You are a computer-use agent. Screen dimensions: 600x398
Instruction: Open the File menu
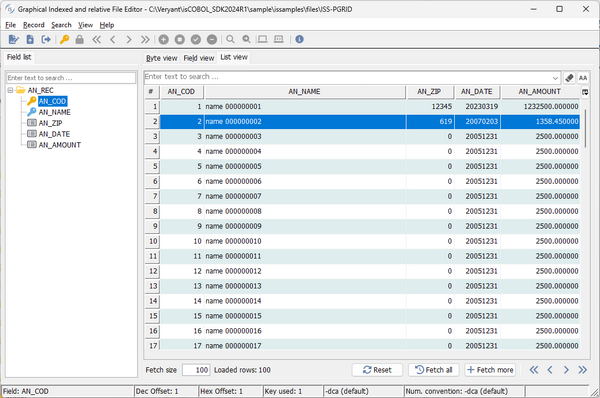point(10,25)
